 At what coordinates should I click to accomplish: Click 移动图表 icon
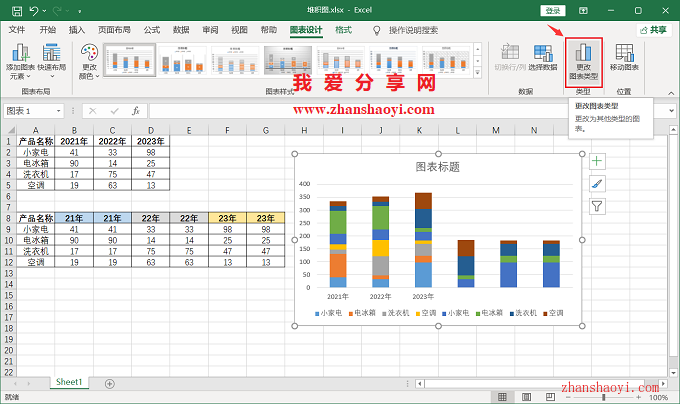pos(624,57)
